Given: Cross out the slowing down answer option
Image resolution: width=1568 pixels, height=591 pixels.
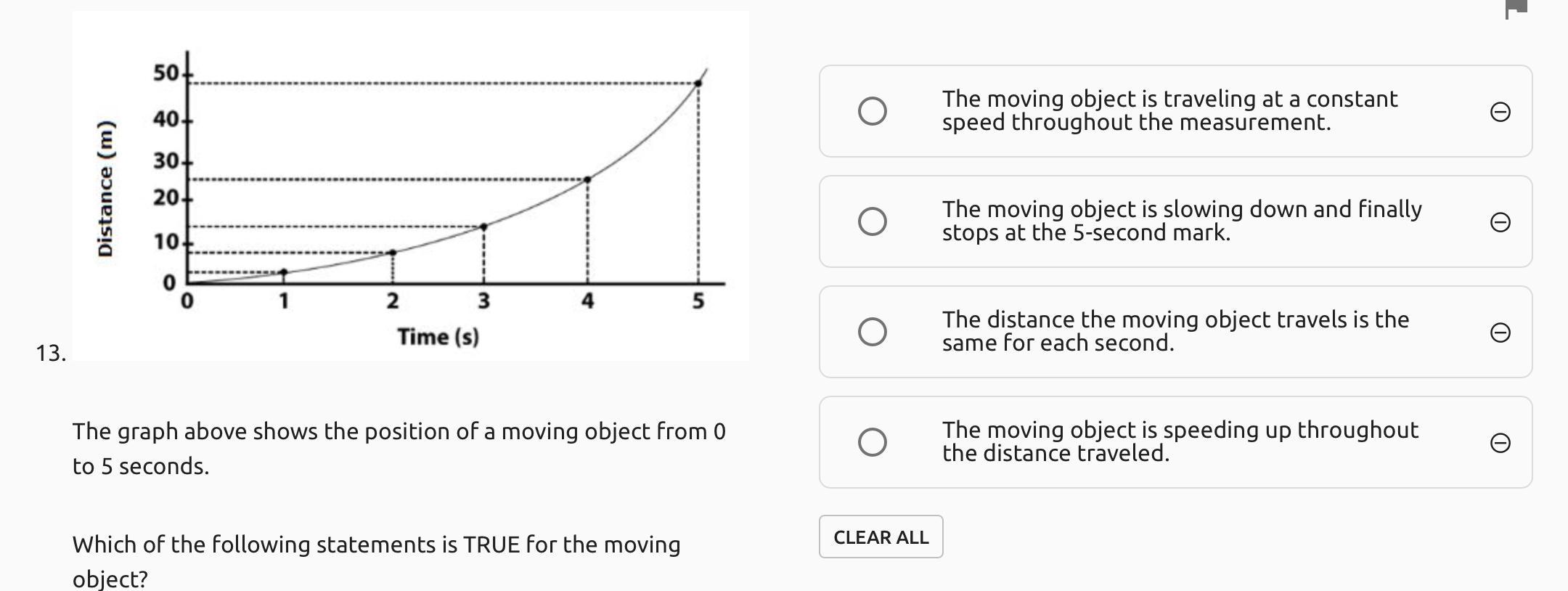Looking at the screenshot, I should [x=1500, y=222].
